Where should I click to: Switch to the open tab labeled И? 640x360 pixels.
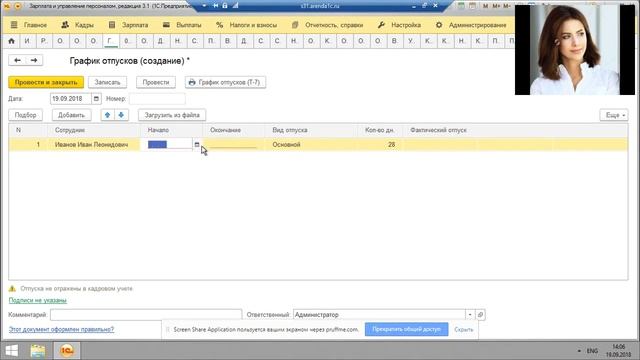tap(27, 41)
